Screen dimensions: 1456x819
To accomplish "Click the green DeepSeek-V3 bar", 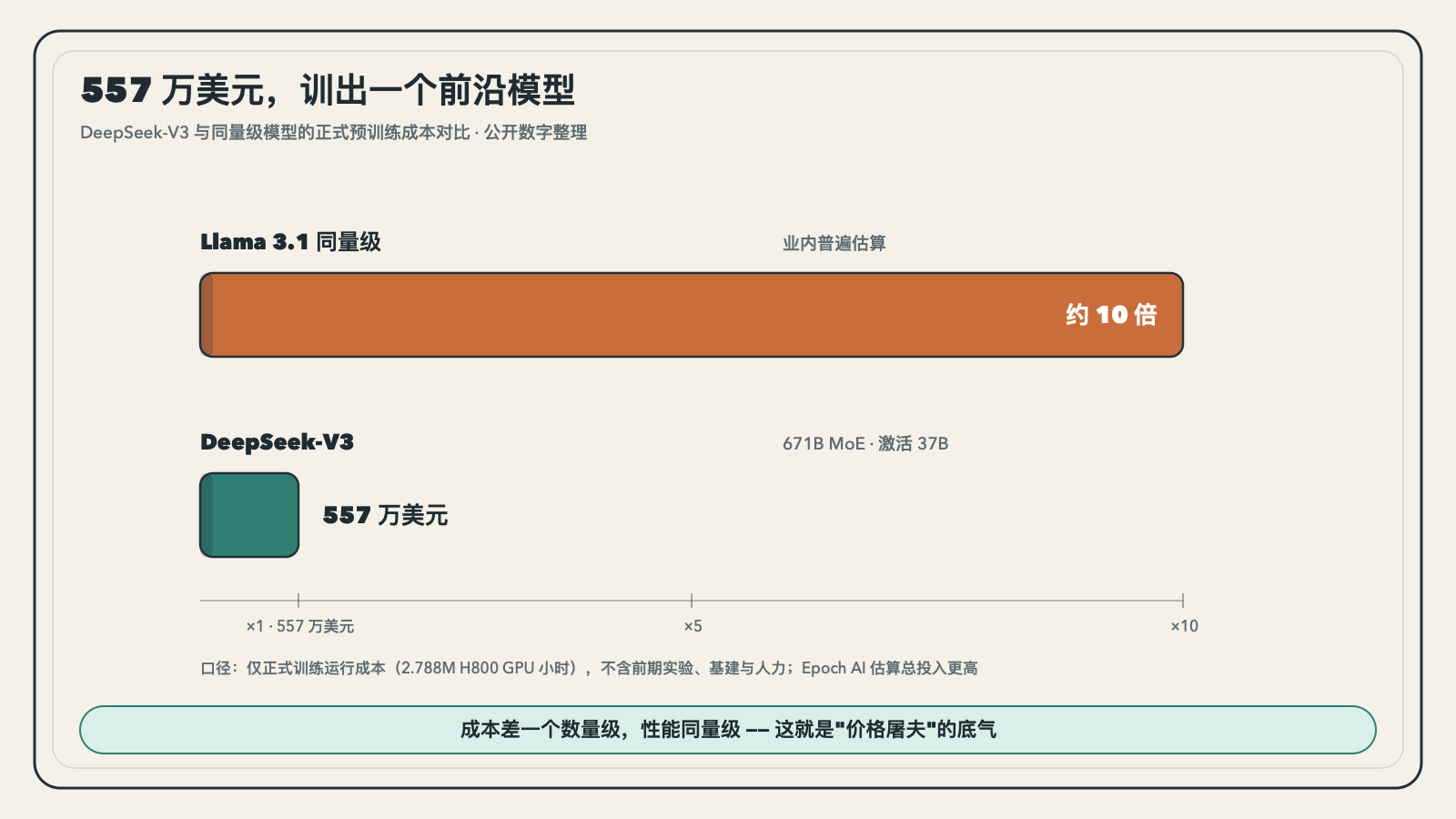I will tap(249, 515).
